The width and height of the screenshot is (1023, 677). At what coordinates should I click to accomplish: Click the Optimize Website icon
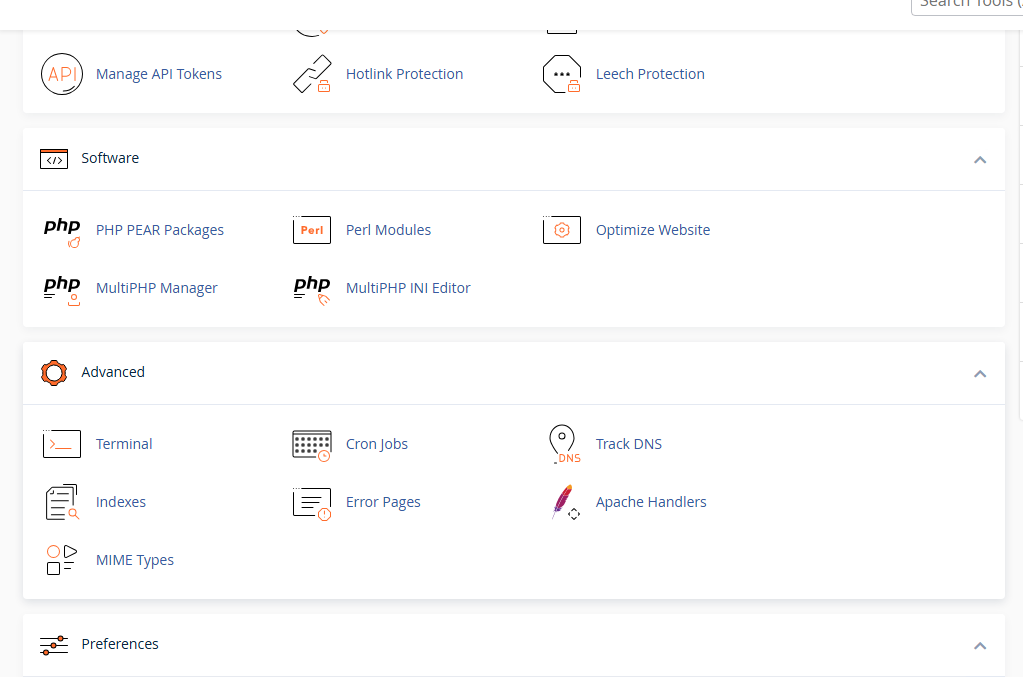(x=562, y=230)
